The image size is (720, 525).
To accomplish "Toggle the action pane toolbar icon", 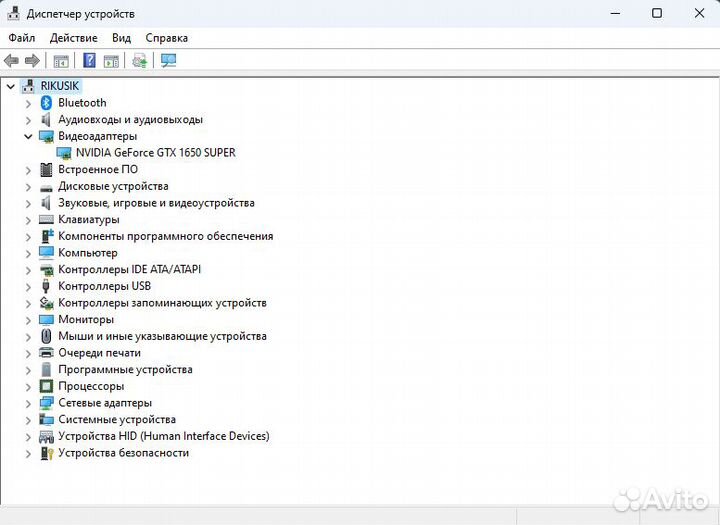I will point(111,61).
